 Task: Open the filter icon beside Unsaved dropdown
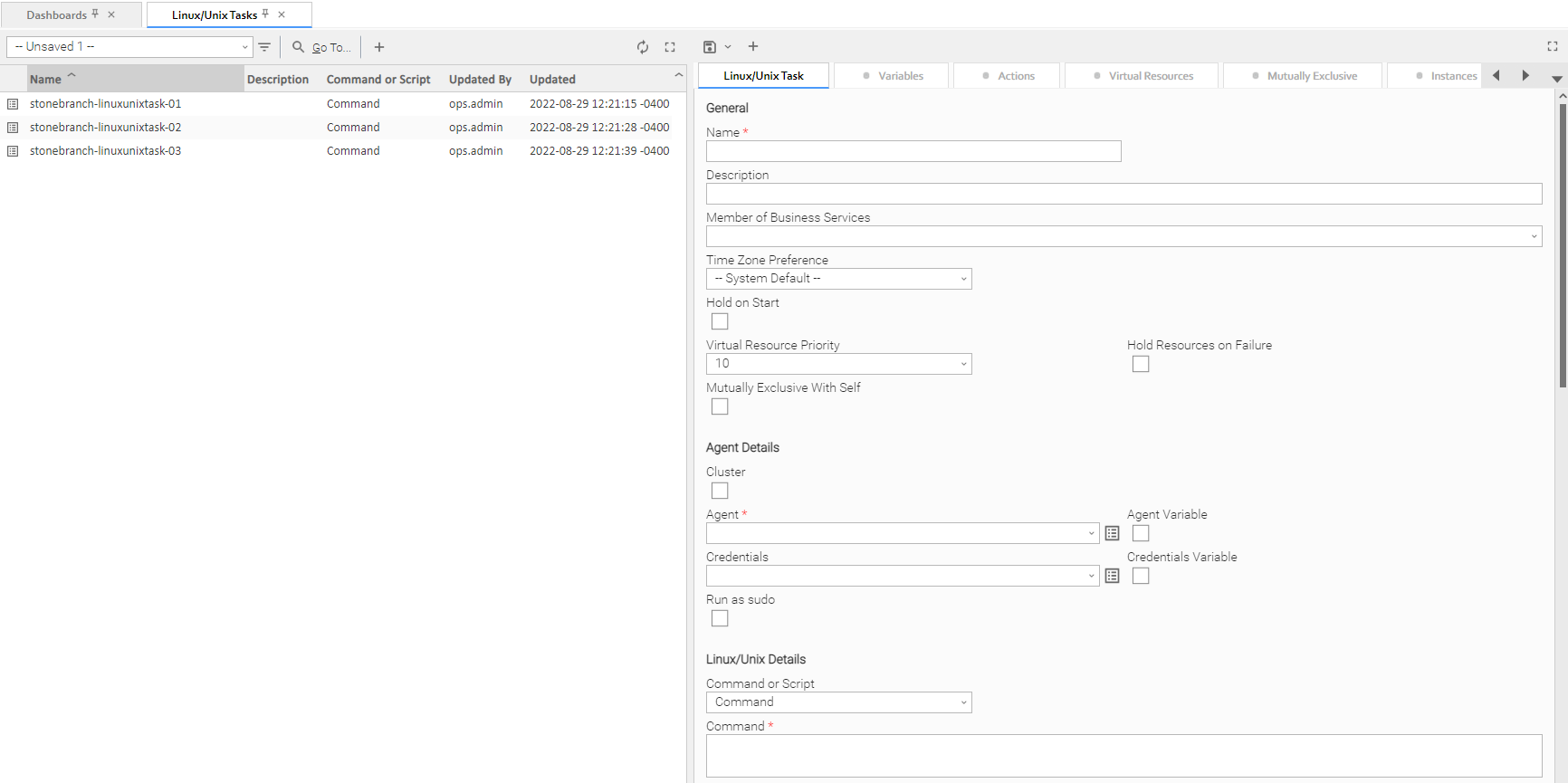point(264,47)
